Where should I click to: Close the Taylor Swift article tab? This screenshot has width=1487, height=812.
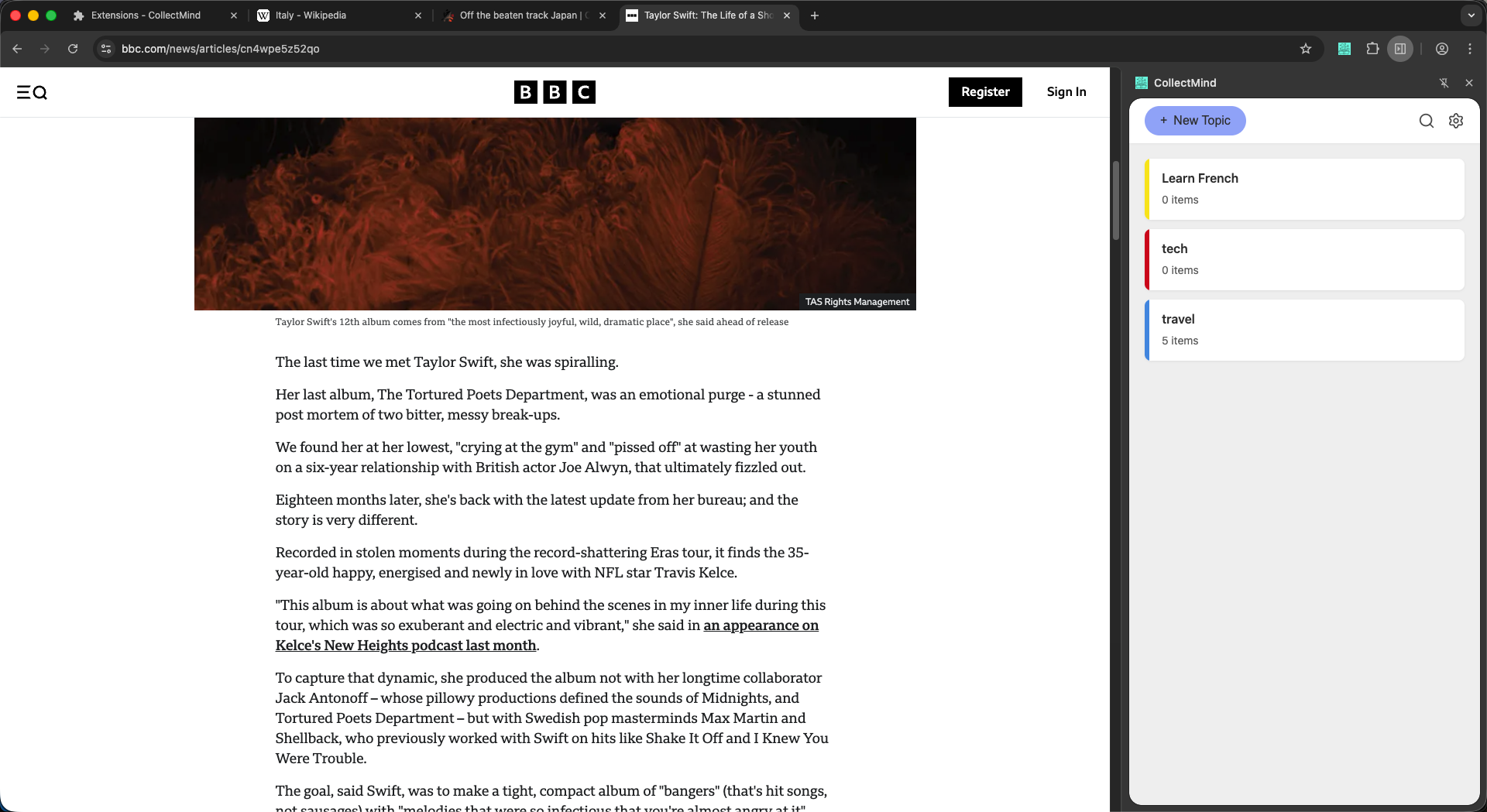pos(787,15)
